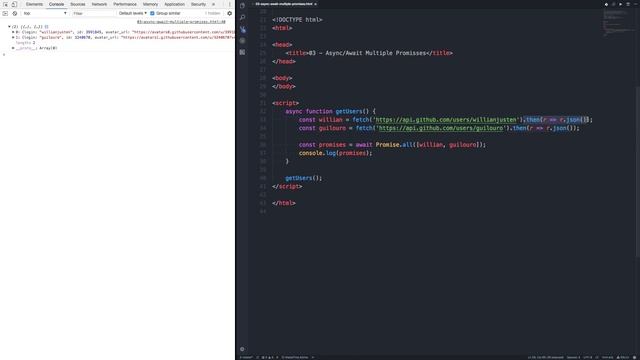Click the errors and warnings count in status bar
Screen dimensions: 640x360
pyautogui.click(x=268, y=357)
